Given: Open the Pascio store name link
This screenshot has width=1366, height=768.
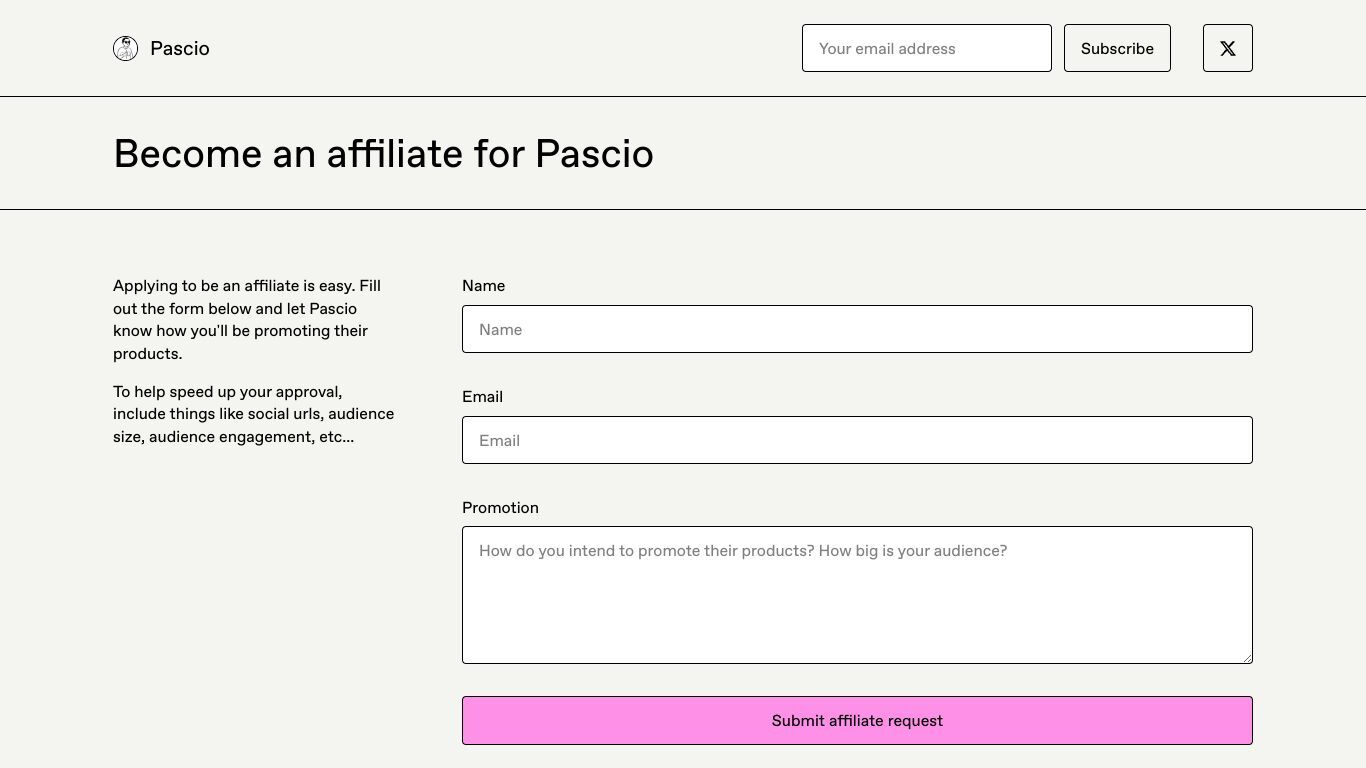Looking at the screenshot, I should coord(180,48).
